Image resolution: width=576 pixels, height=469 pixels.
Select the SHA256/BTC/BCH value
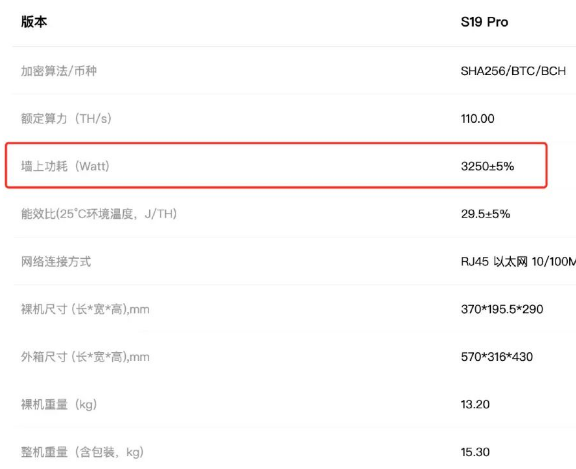[513, 71]
